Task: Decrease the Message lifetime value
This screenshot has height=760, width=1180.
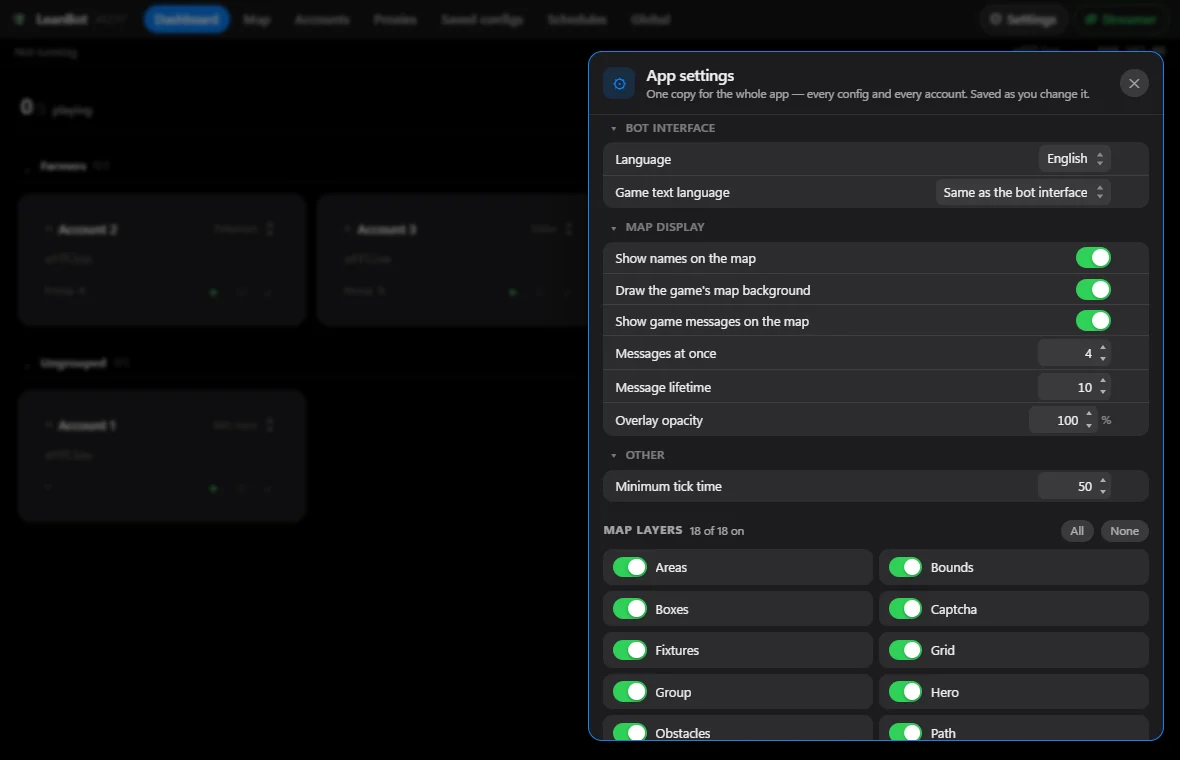Action: [x=1102, y=393]
